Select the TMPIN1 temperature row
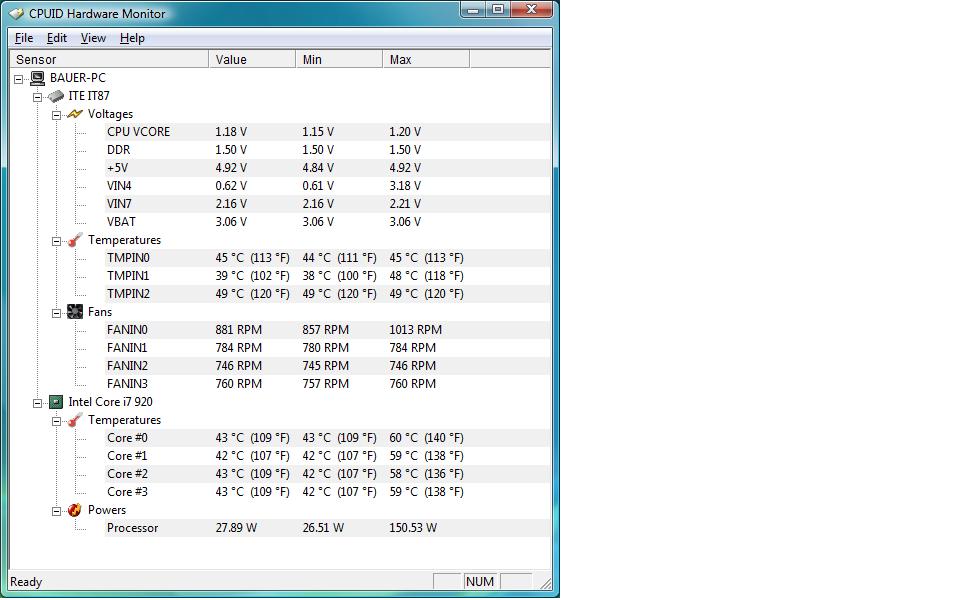This screenshot has height=600, width=960. point(328,276)
